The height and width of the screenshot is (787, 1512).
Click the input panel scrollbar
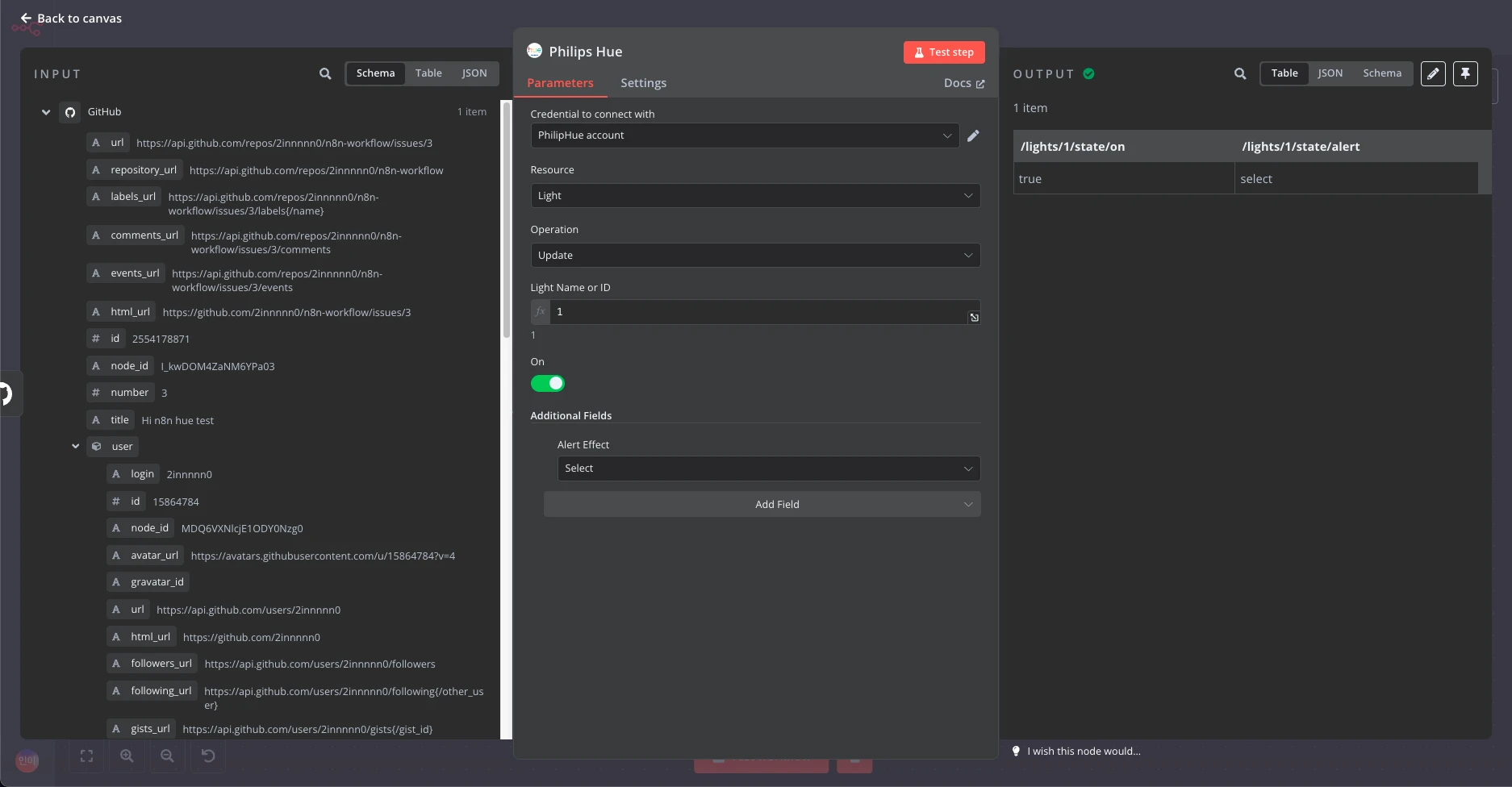507,219
